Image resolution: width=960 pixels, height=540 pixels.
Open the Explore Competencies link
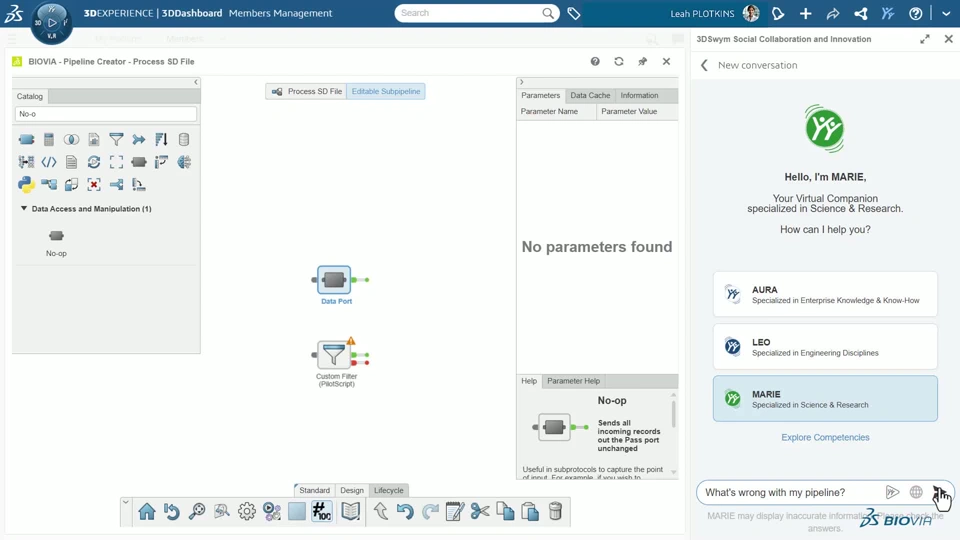(825, 437)
